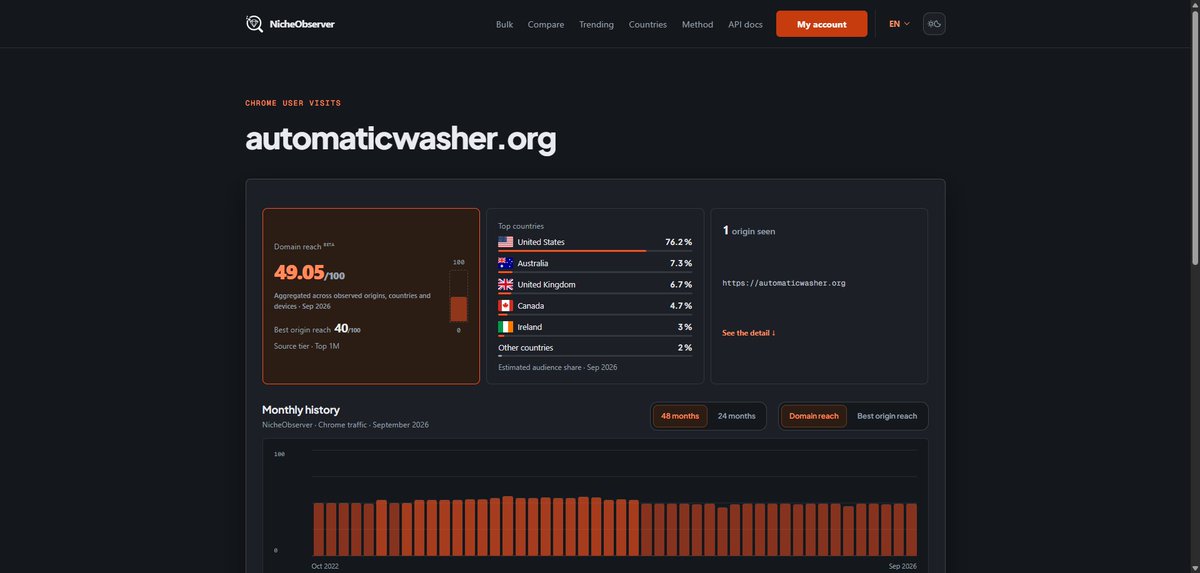Toggle the dark/light theme icon
Screen dimensions: 1200x573
tap(934, 24)
